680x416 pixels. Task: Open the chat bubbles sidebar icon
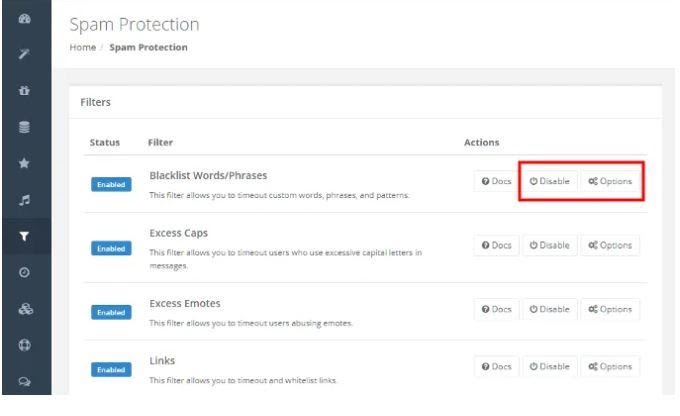(x=24, y=382)
